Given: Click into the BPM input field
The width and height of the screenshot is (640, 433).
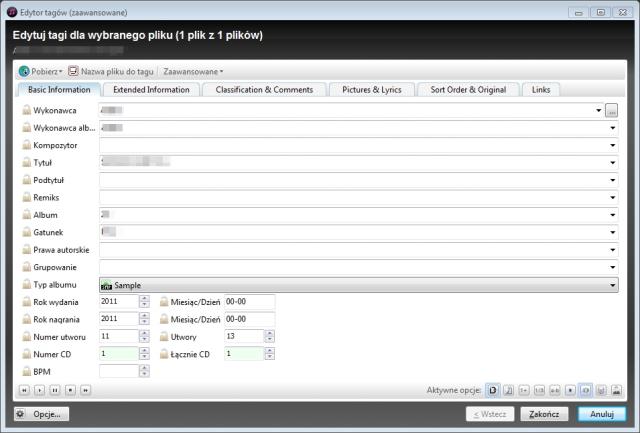Looking at the screenshot, I should [x=118, y=371].
